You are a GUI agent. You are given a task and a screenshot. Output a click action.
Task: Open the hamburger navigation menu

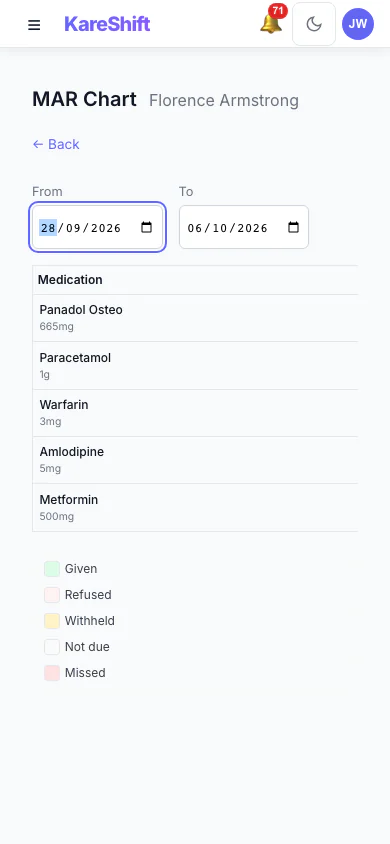coord(34,25)
